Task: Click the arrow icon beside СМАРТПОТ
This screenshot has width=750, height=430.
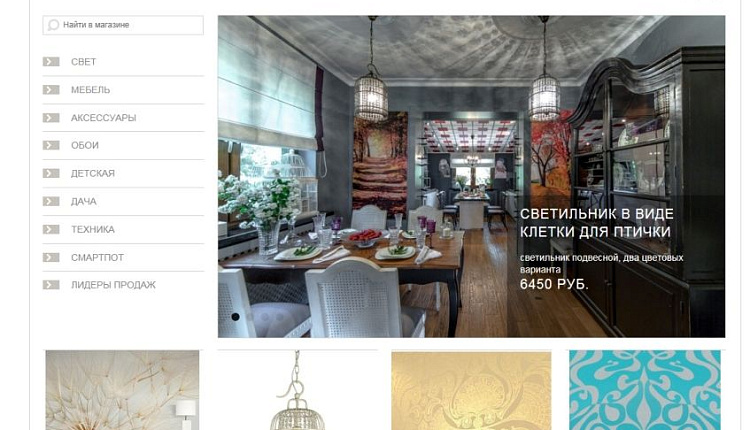Action: pyautogui.click(x=51, y=257)
